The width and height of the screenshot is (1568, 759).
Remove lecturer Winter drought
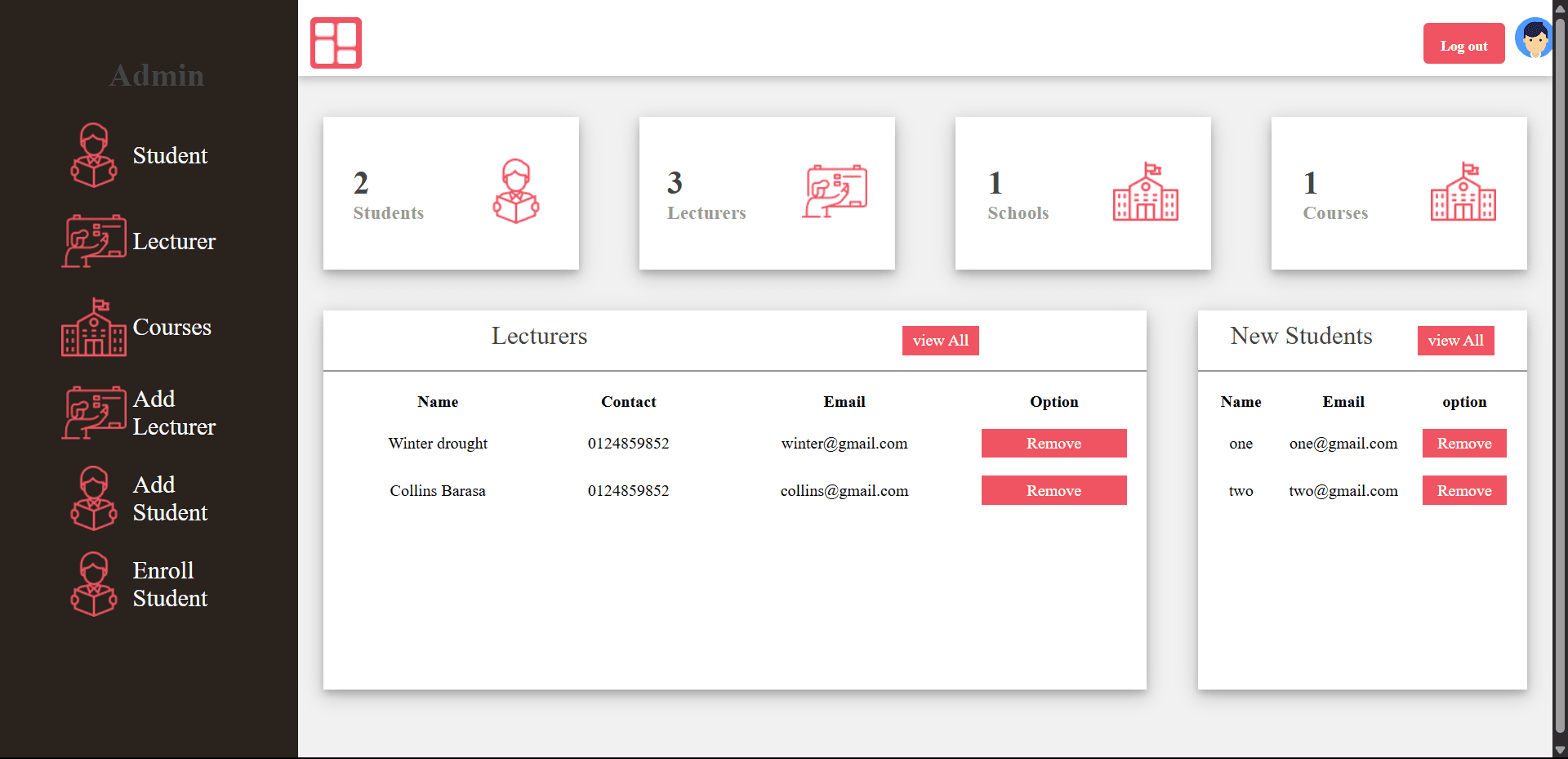tap(1053, 443)
